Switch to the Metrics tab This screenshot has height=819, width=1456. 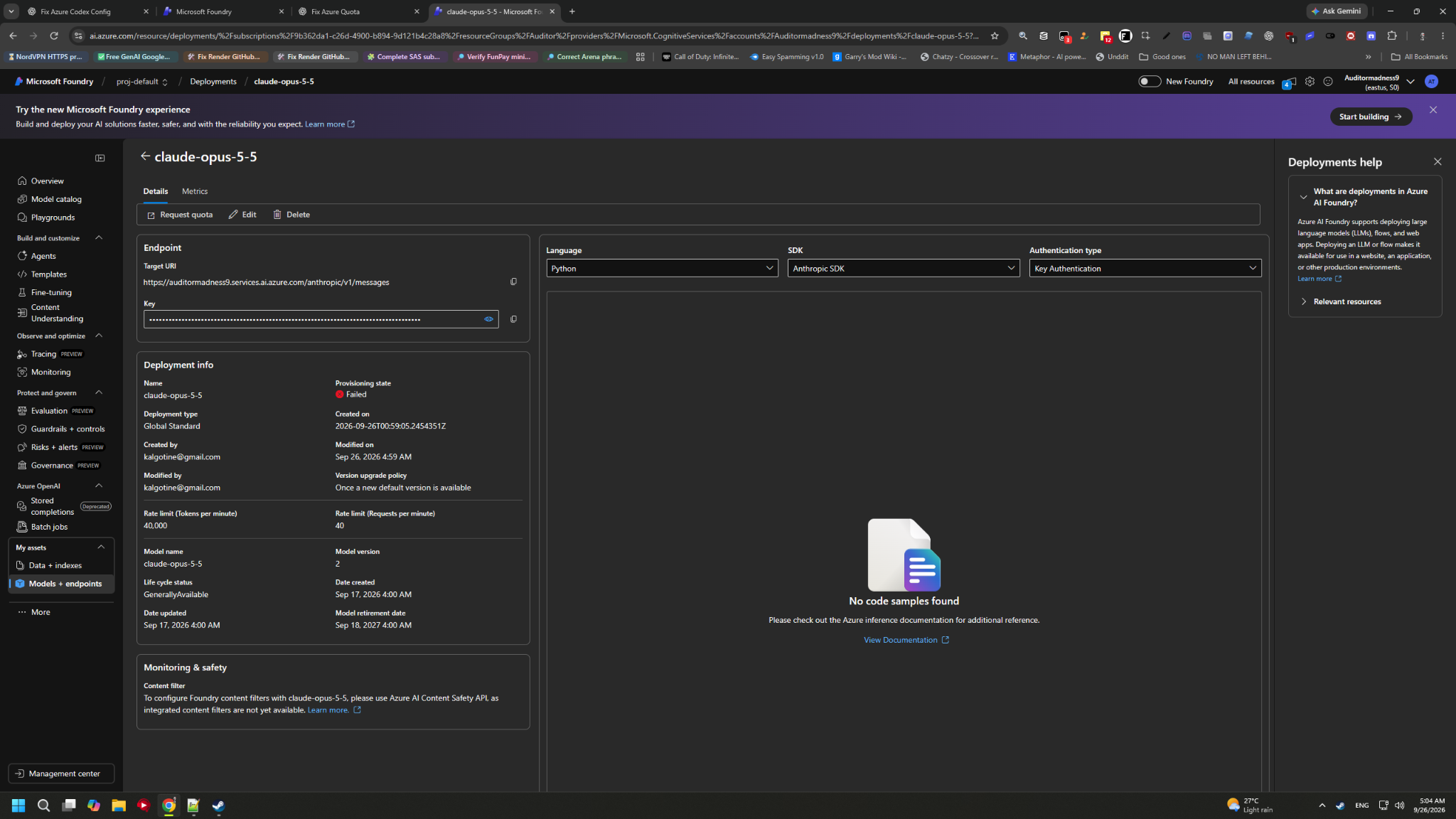click(194, 191)
